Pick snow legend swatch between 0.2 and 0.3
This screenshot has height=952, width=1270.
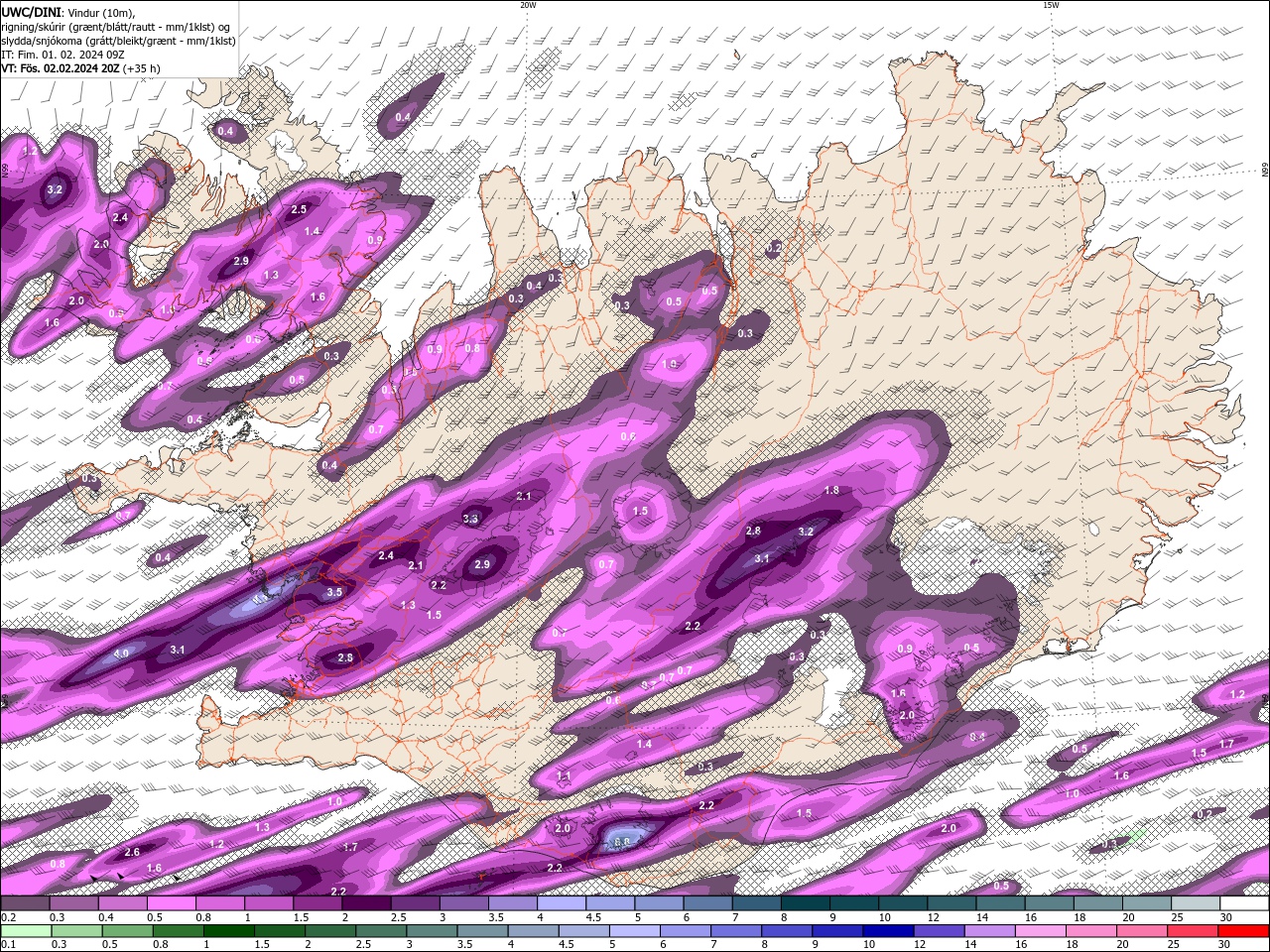[25, 903]
